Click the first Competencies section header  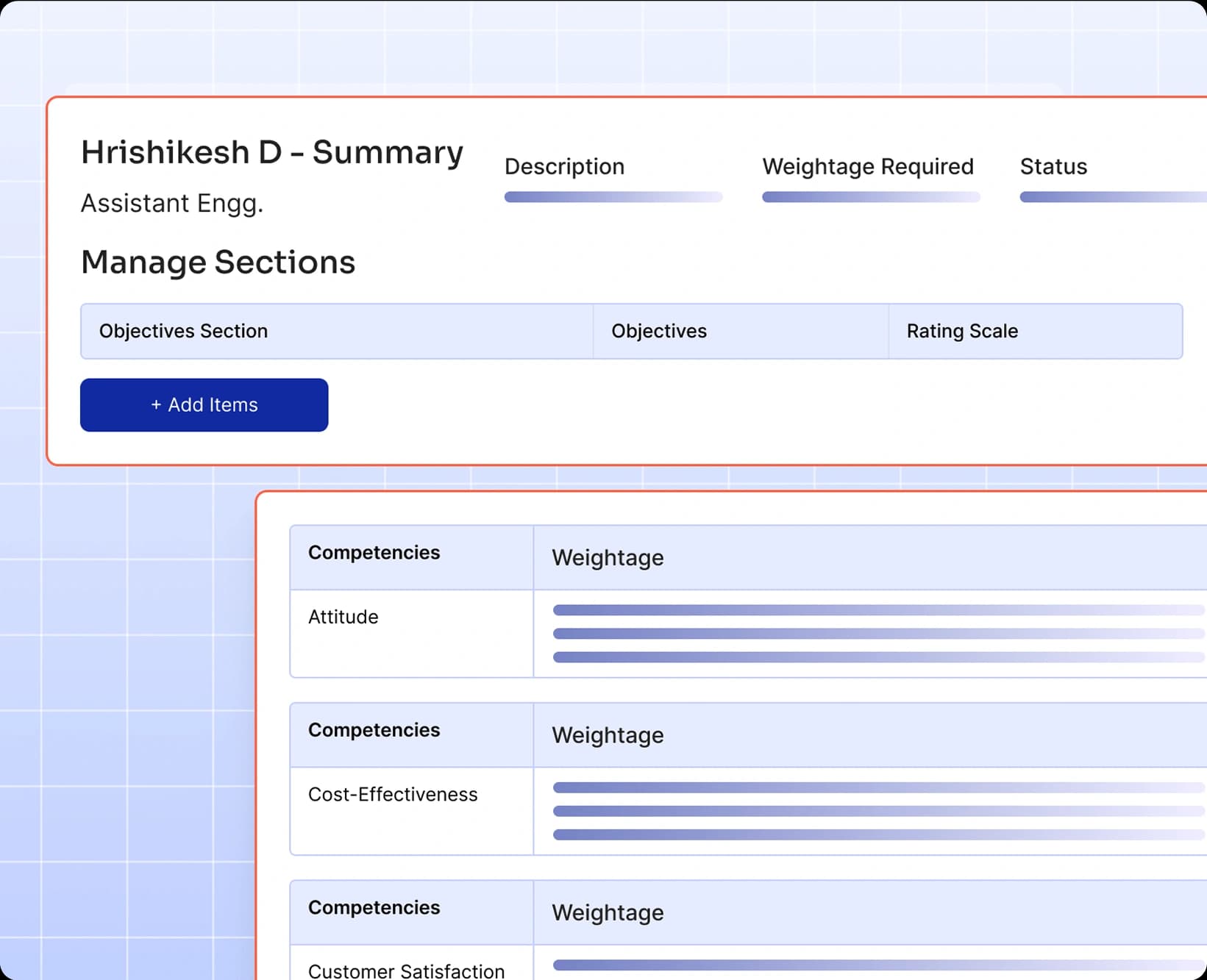[x=373, y=553]
